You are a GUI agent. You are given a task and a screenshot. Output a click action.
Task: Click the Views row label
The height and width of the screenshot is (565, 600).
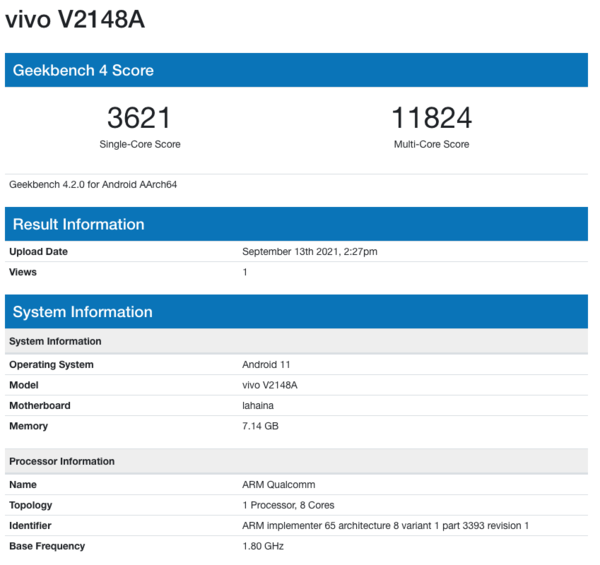24,272
